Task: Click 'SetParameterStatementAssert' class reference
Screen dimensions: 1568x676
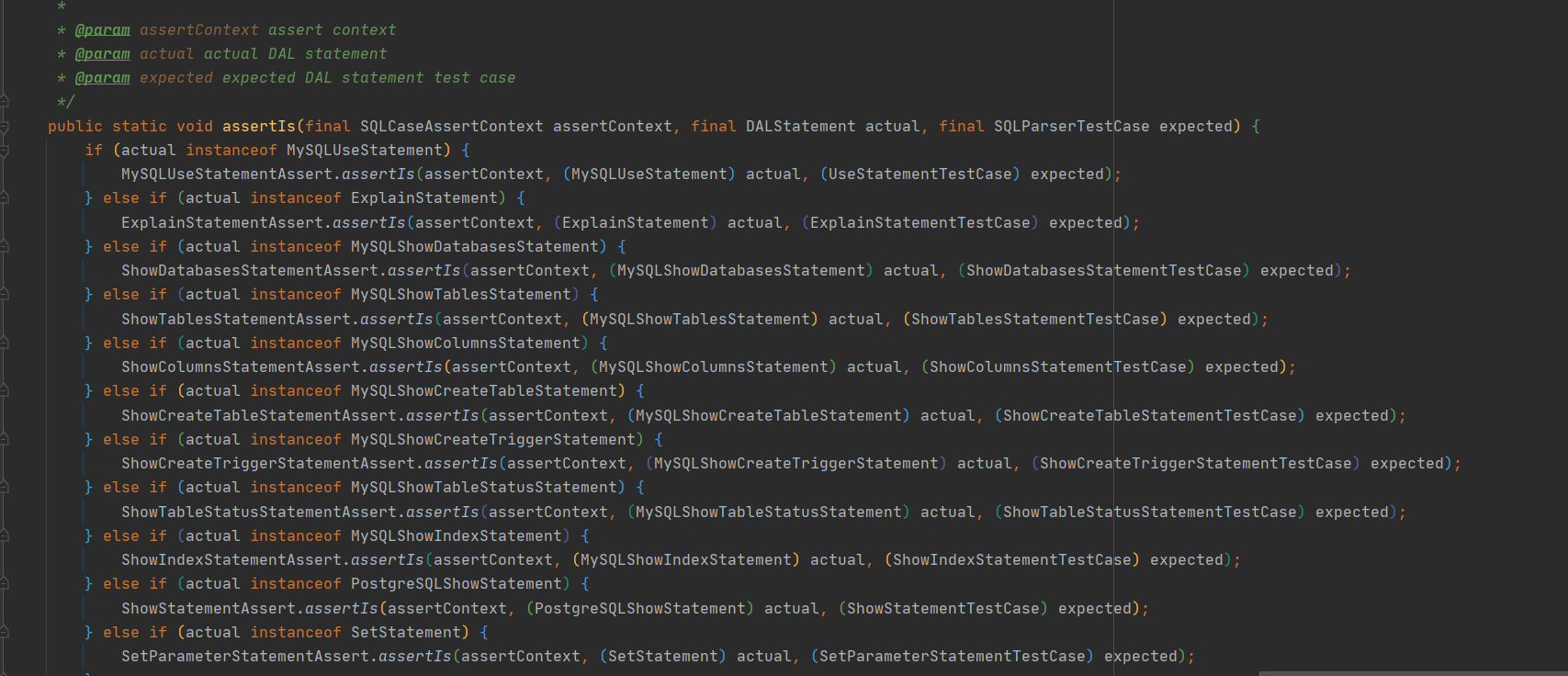Action: (x=245, y=657)
